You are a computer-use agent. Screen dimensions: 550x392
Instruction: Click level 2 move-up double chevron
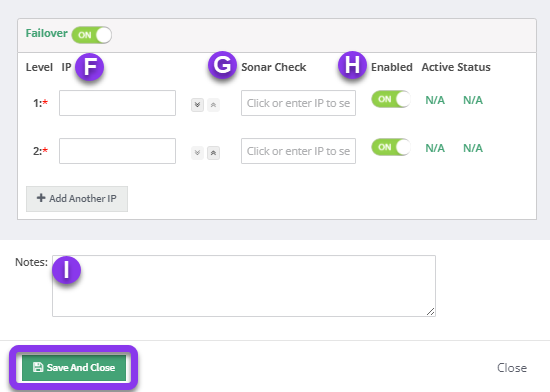click(x=213, y=153)
